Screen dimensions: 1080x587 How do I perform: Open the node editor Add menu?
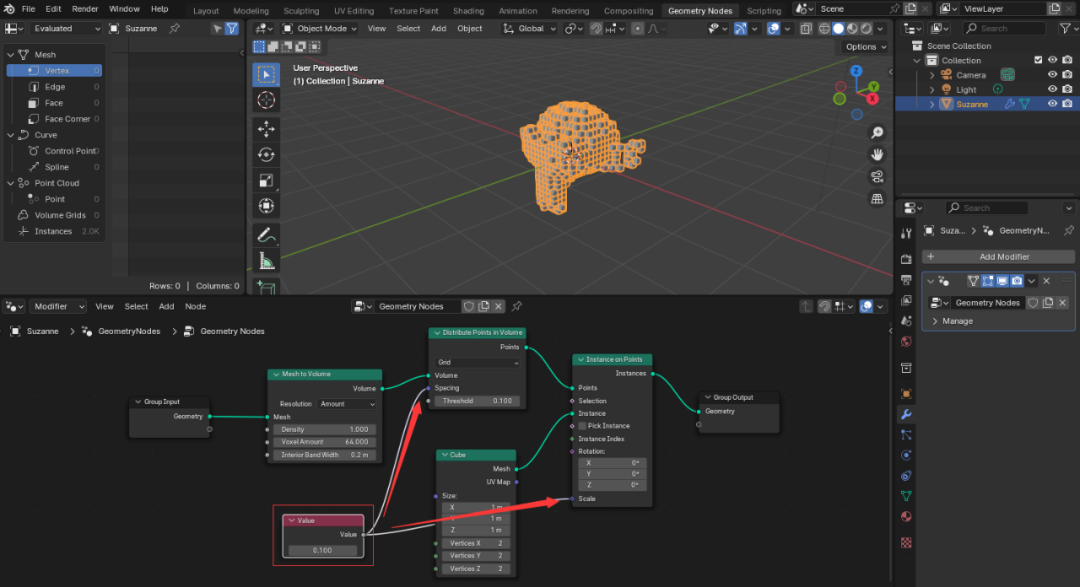[x=166, y=307]
